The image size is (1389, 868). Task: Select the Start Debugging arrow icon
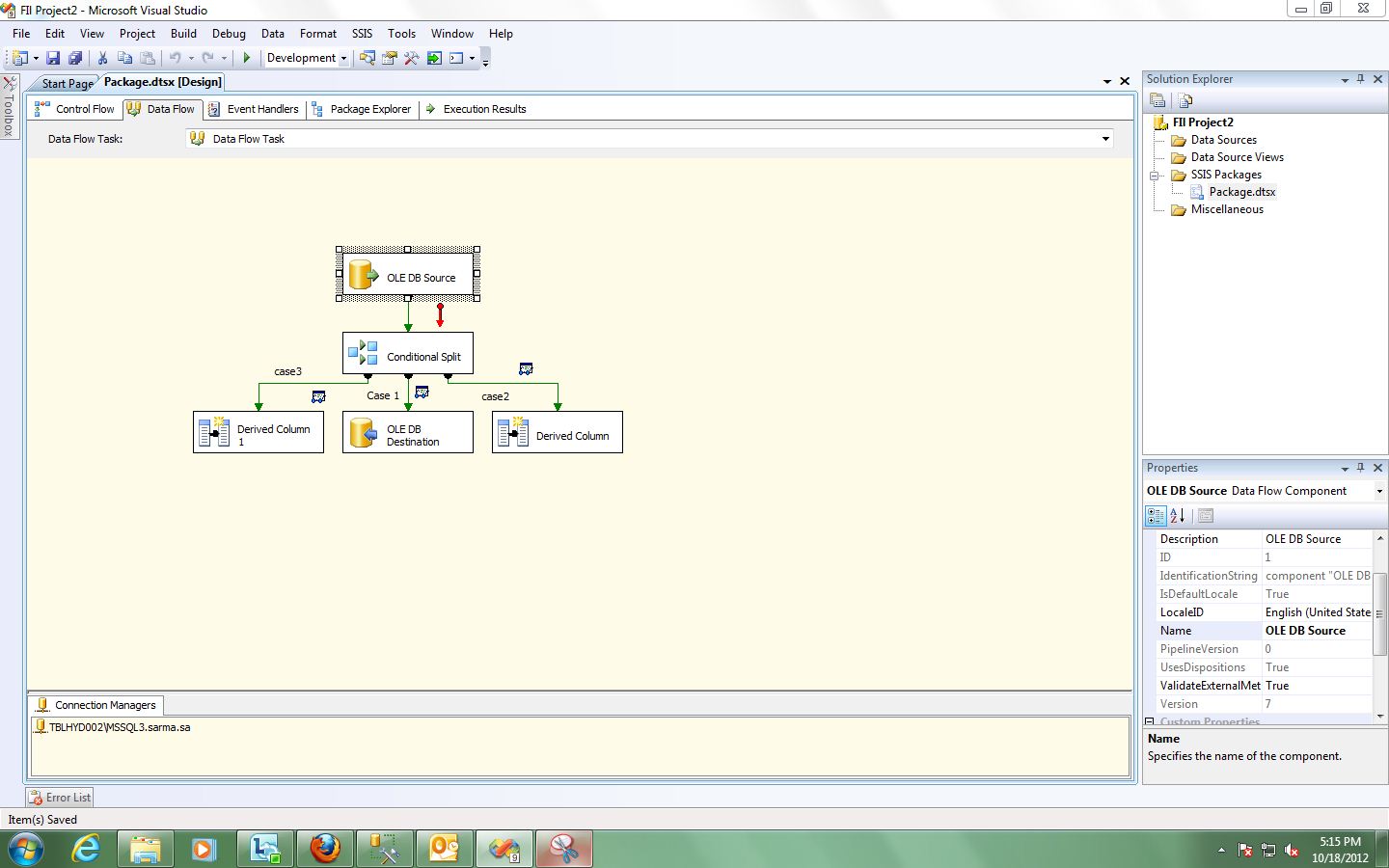click(247, 58)
